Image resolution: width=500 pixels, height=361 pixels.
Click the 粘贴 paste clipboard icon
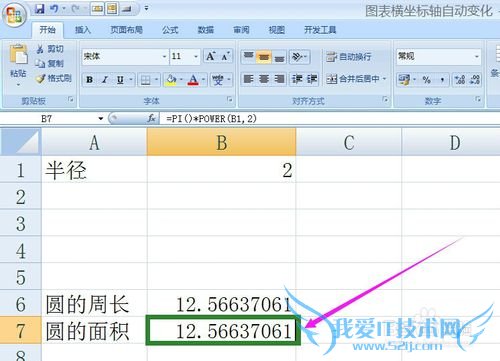18,54
